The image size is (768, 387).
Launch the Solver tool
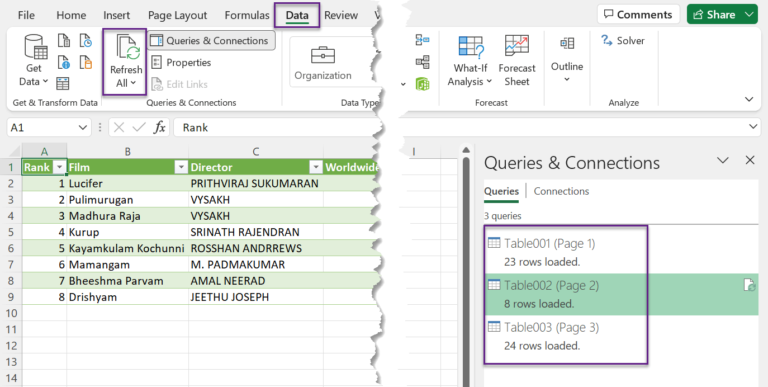pos(623,41)
